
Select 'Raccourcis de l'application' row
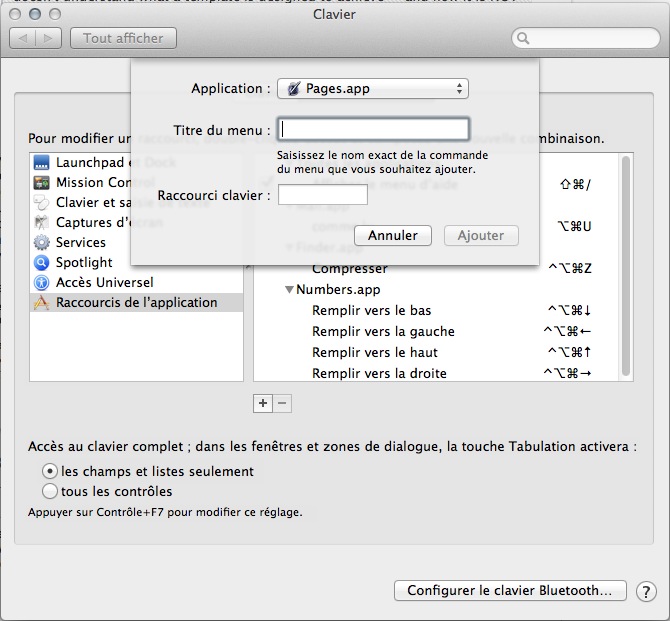[137, 303]
